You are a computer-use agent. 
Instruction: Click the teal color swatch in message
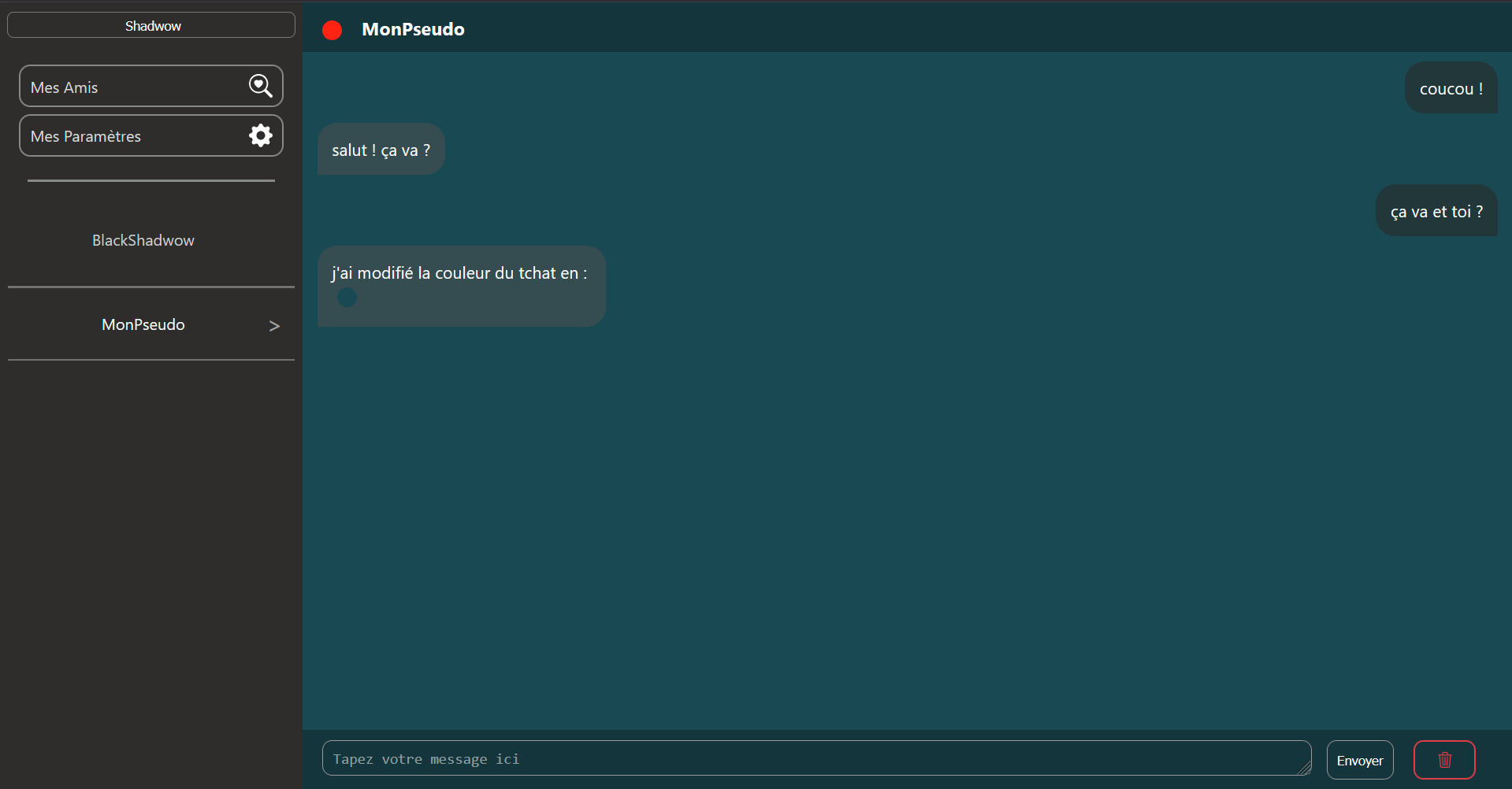(x=347, y=298)
